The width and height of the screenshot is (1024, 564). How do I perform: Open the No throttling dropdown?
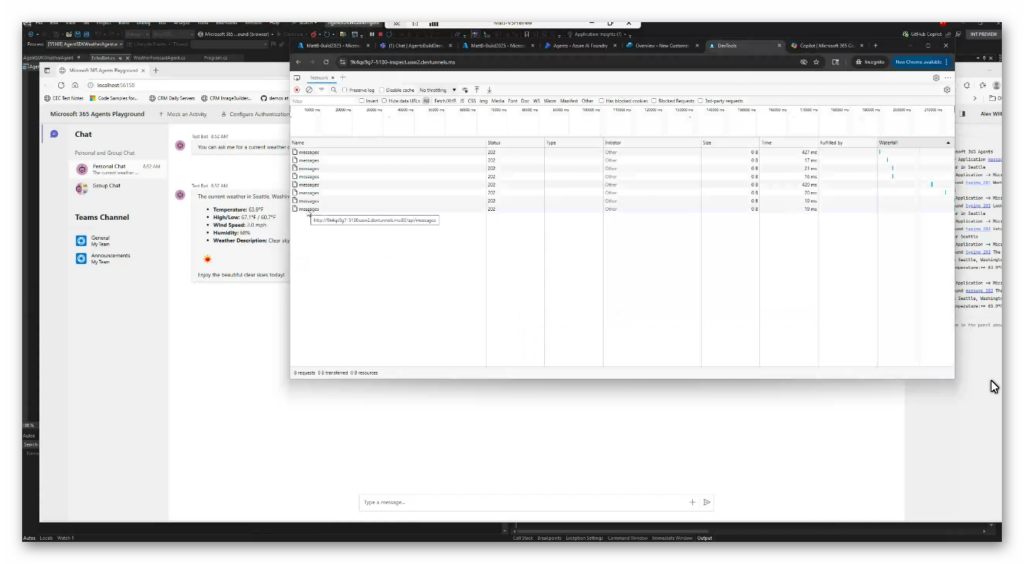(x=437, y=90)
